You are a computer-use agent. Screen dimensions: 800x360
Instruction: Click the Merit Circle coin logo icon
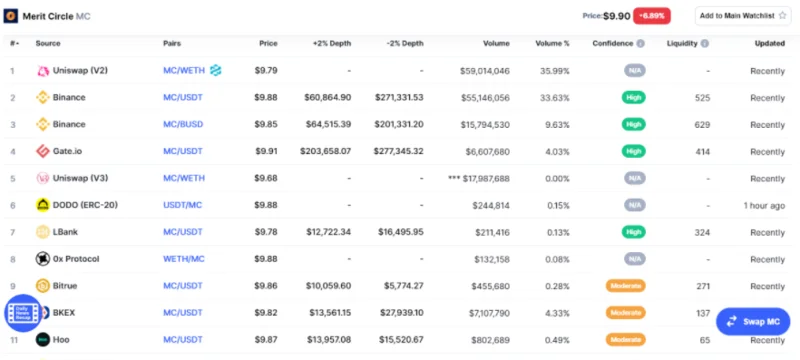click(11, 16)
